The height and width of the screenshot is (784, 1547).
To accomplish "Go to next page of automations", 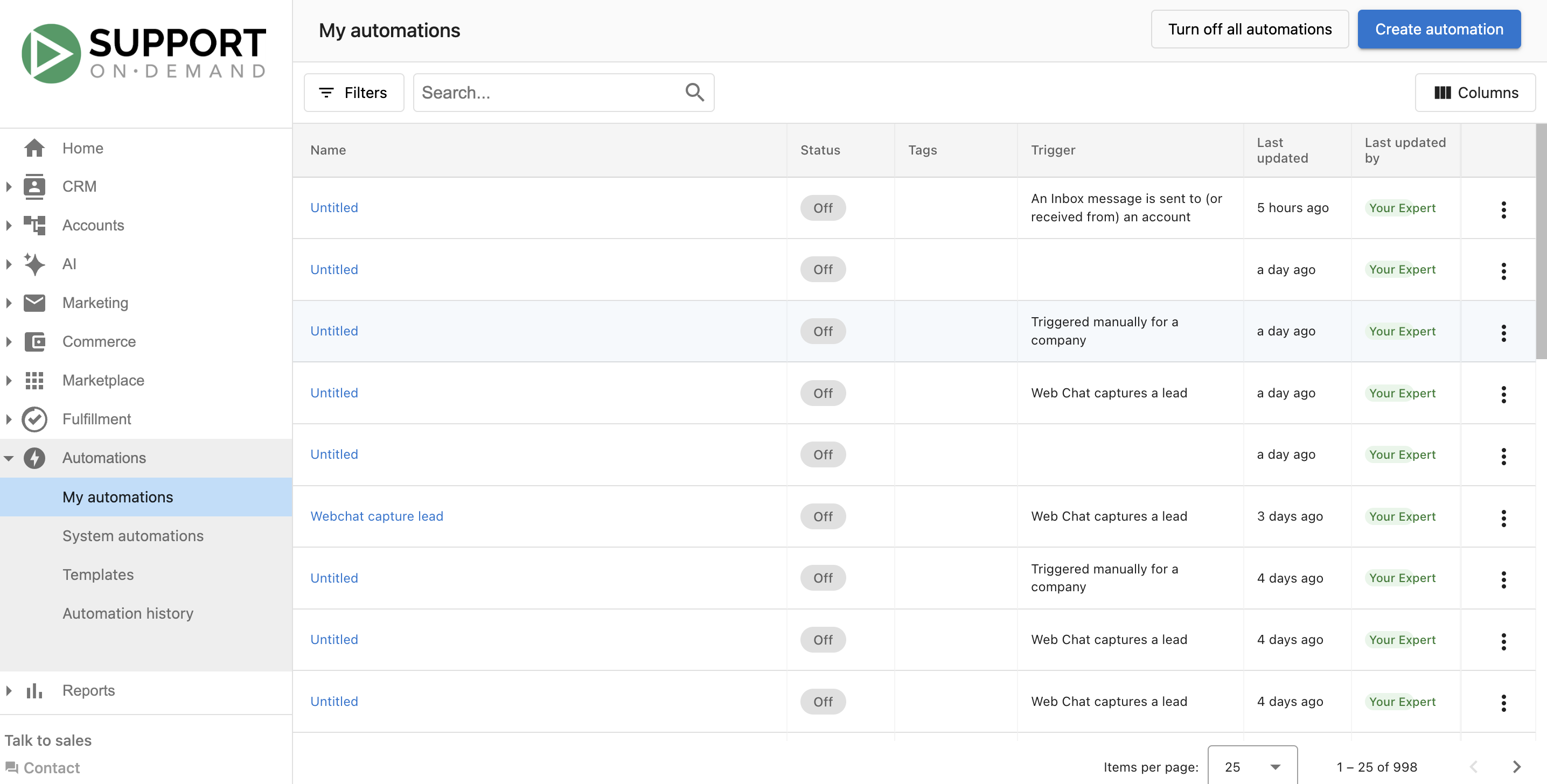I will [x=1516, y=767].
